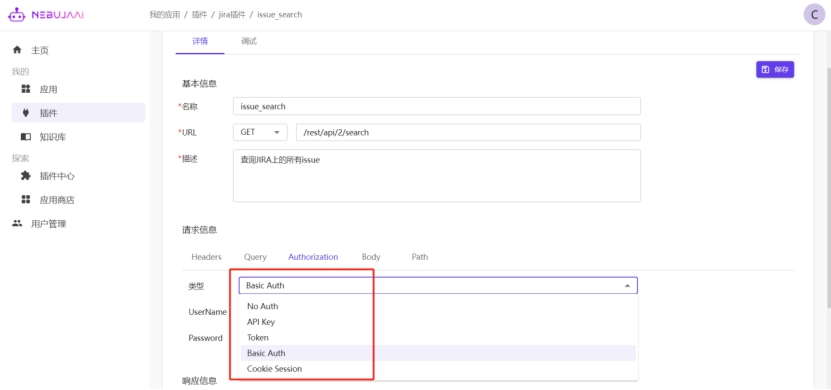This screenshot has width=831, height=390.
Task: Collapse the 类型 Basic Auth dropdown
Action: pyautogui.click(x=438, y=286)
